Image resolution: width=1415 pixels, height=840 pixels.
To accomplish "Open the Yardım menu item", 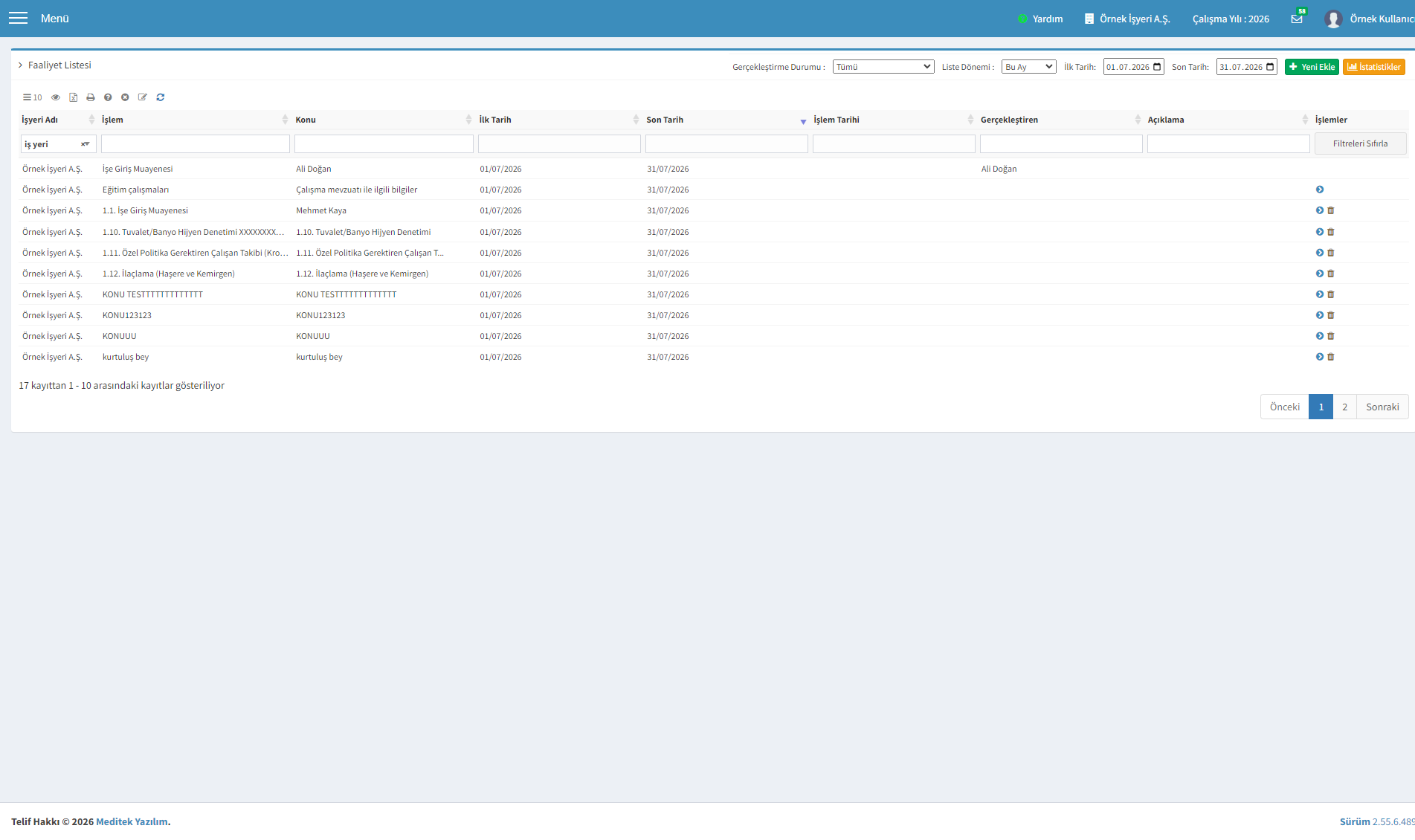I will (x=1040, y=19).
